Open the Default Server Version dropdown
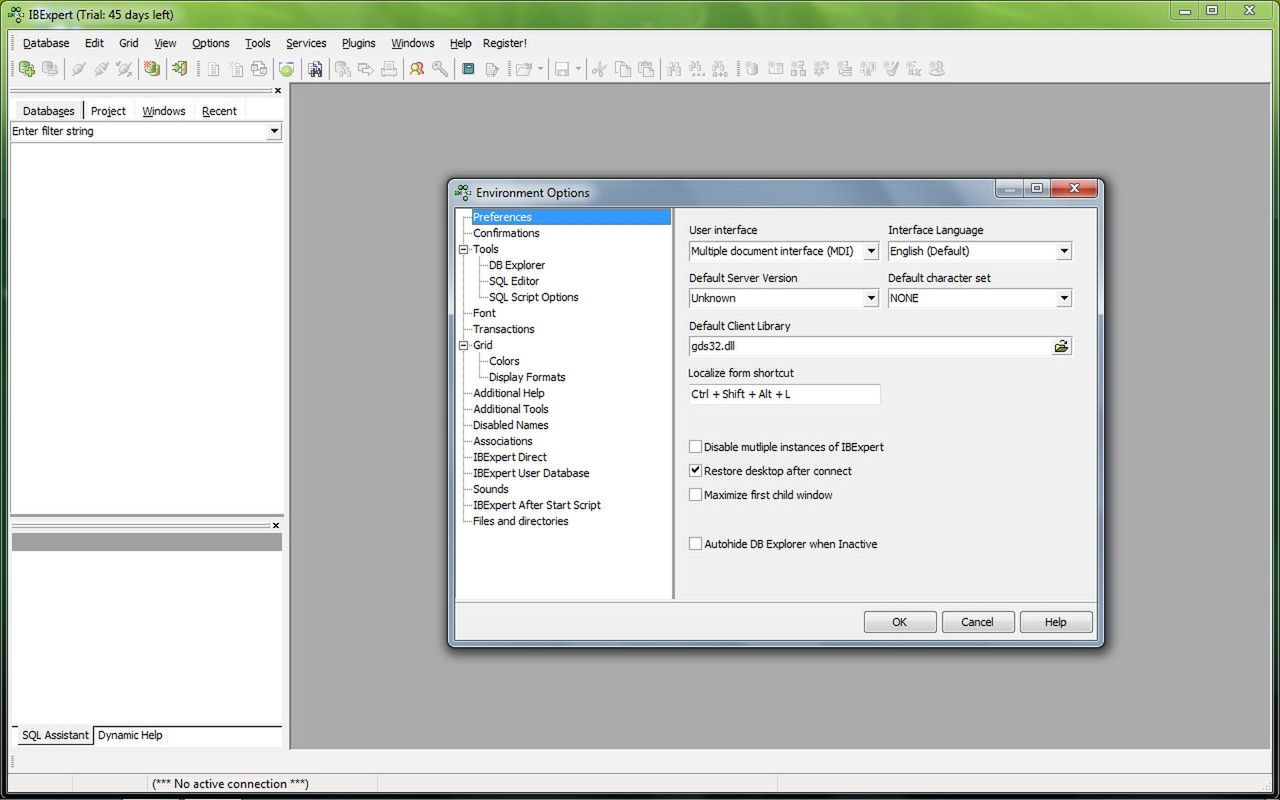Viewport: 1280px width, 800px height. (871, 298)
